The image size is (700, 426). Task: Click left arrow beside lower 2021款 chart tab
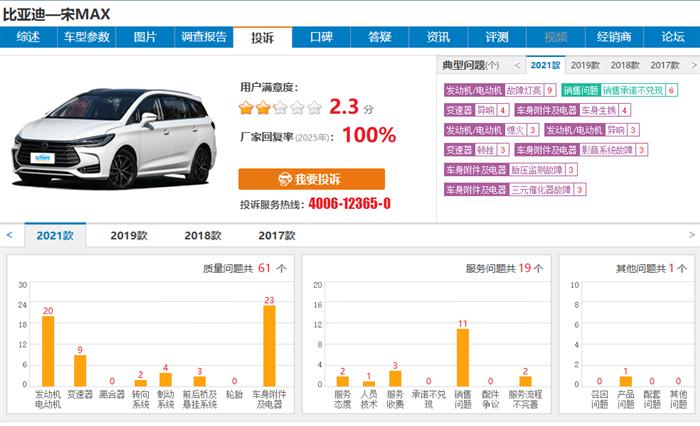(x=9, y=235)
